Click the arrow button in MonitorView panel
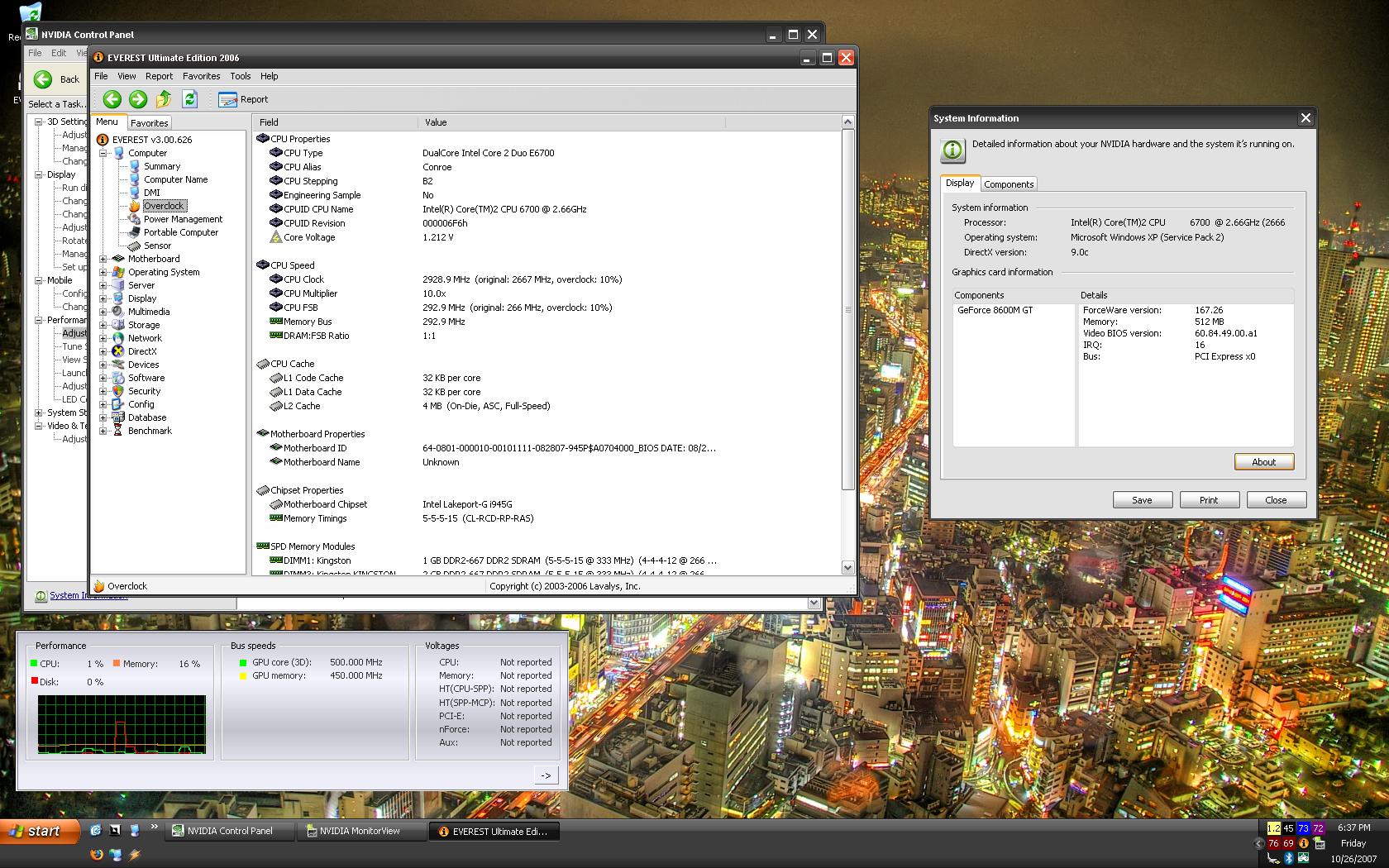Viewport: 1389px width, 868px height. point(546,775)
